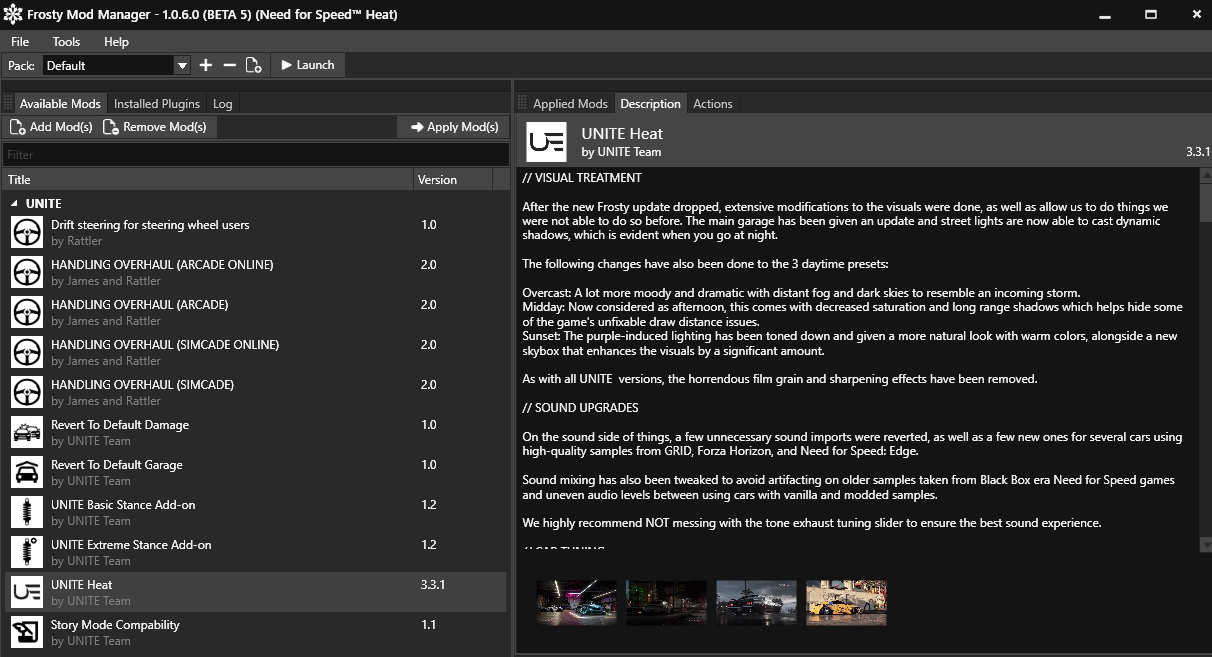Click the plus icon to add a pack

(206, 65)
